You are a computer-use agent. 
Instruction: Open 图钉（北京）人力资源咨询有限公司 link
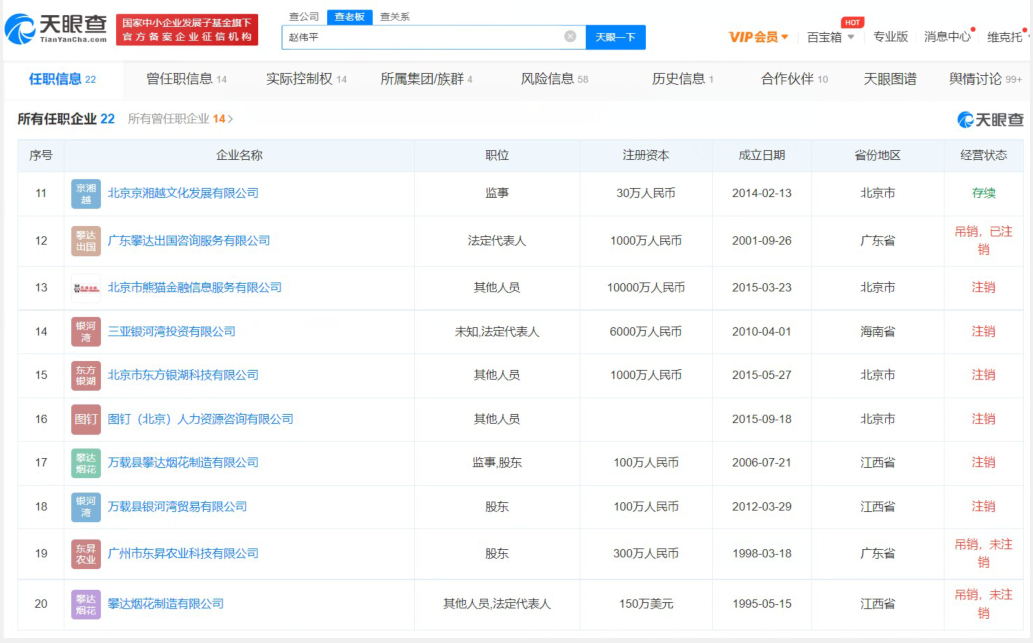point(201,419)
